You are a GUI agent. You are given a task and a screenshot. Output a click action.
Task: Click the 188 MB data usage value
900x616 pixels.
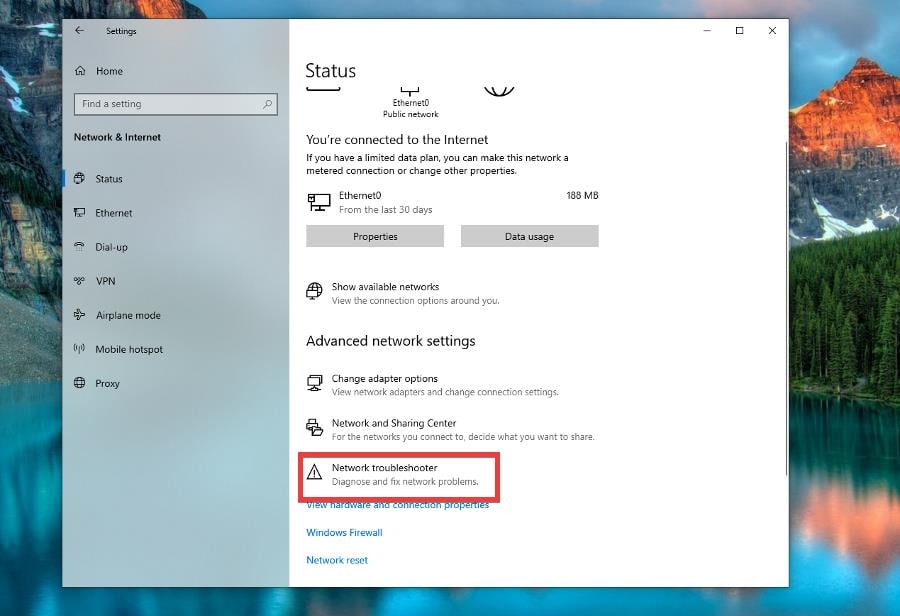582,195
